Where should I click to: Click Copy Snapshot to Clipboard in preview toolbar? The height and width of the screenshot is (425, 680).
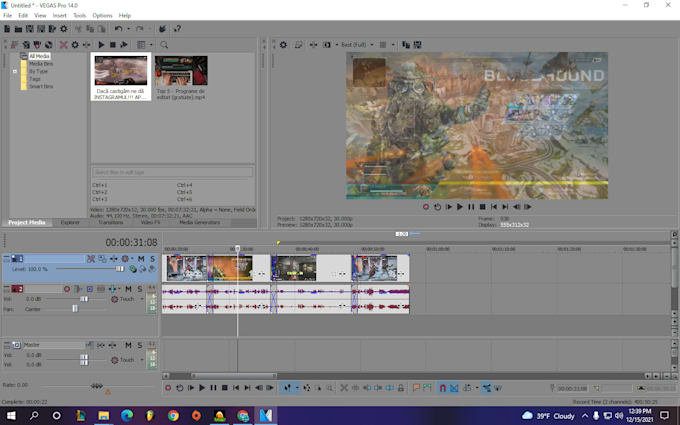[x=406, y=45]
